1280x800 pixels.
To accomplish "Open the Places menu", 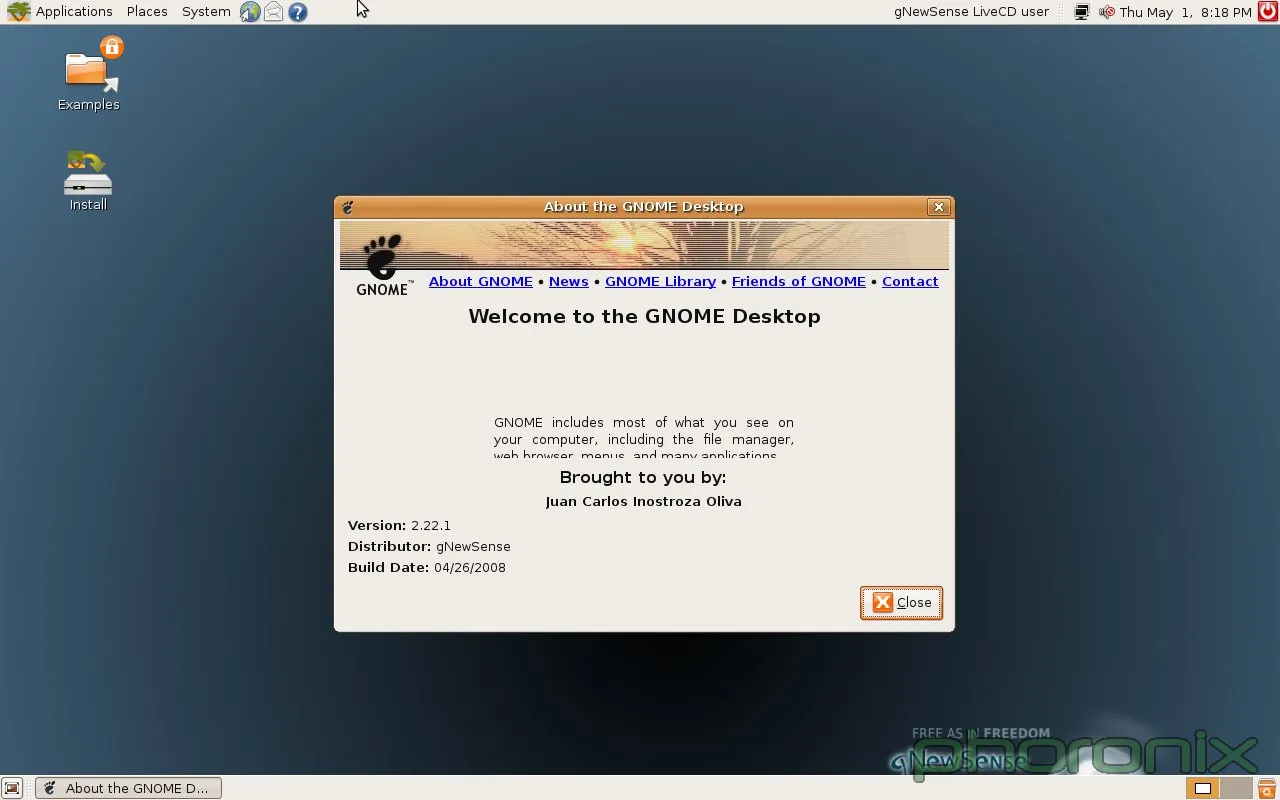I will click(x=147, y=12).
